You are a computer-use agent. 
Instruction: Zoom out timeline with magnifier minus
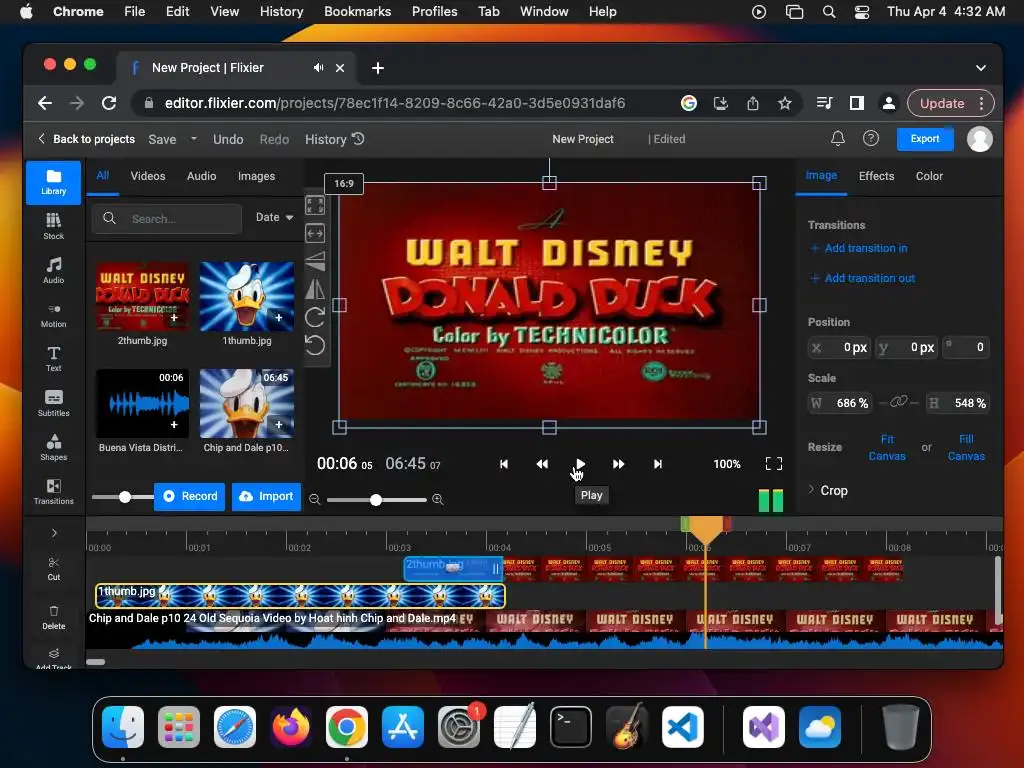point(315,500)
